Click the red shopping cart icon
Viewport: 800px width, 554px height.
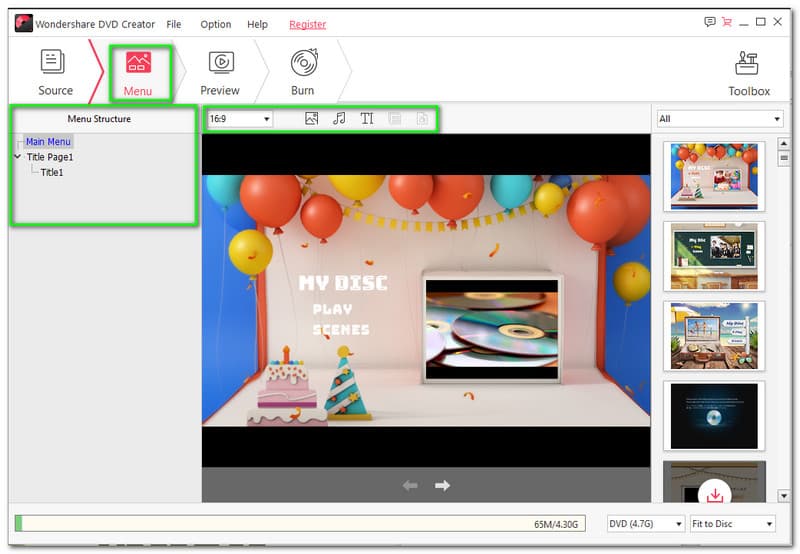727,23
